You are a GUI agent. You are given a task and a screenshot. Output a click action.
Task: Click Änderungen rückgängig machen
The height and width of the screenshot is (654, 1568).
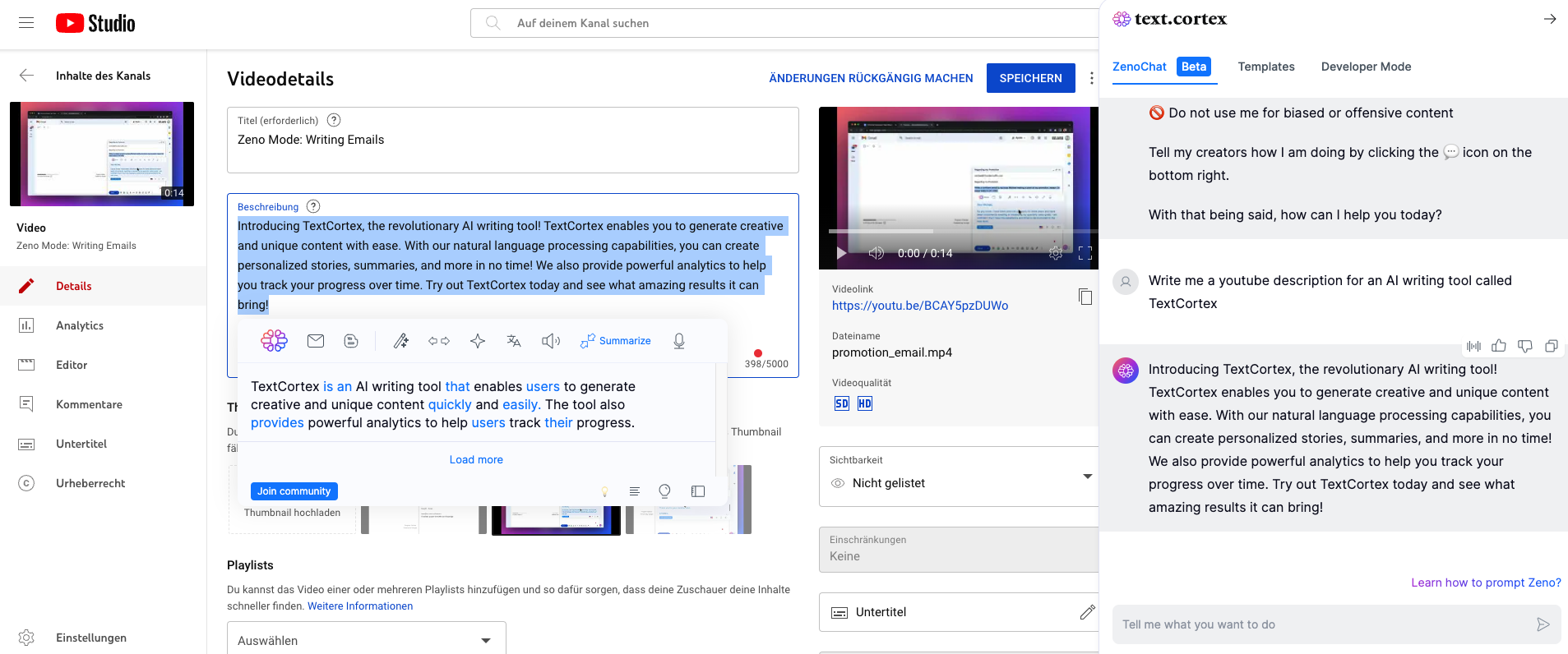(871, 78)
